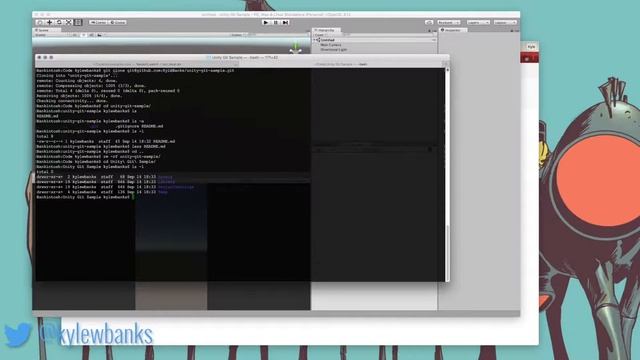Open the Gizmos dropdown in Scene view
The width and height of the screenshot is (640, 360).
237,35
